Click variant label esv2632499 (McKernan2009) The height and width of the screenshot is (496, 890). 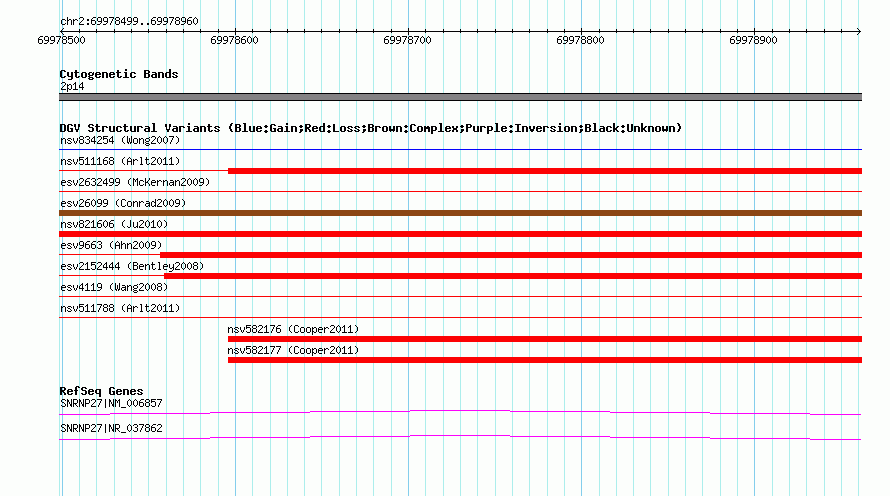point(135,182)
